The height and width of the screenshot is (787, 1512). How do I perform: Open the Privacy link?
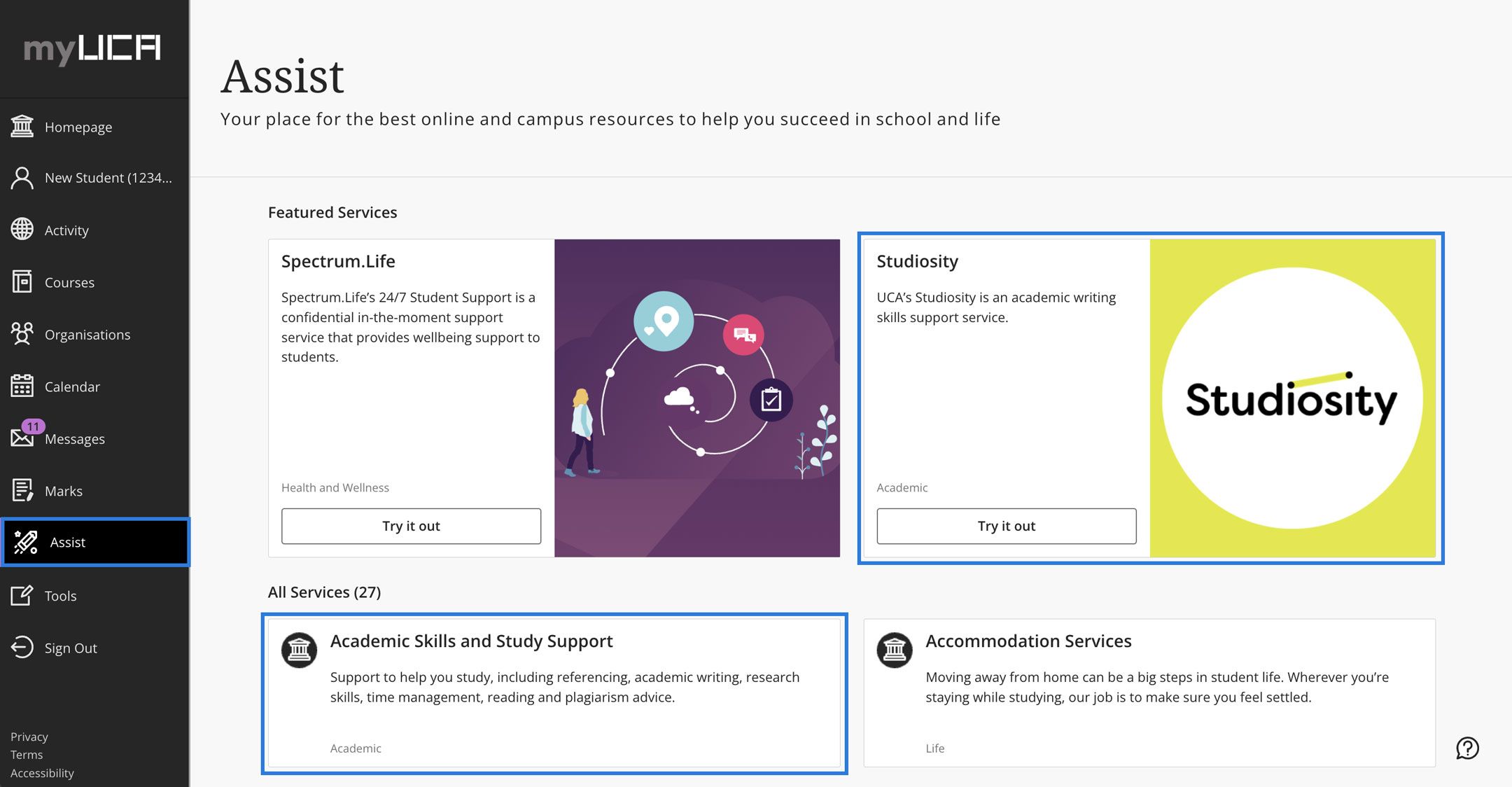tap(29, 737)
